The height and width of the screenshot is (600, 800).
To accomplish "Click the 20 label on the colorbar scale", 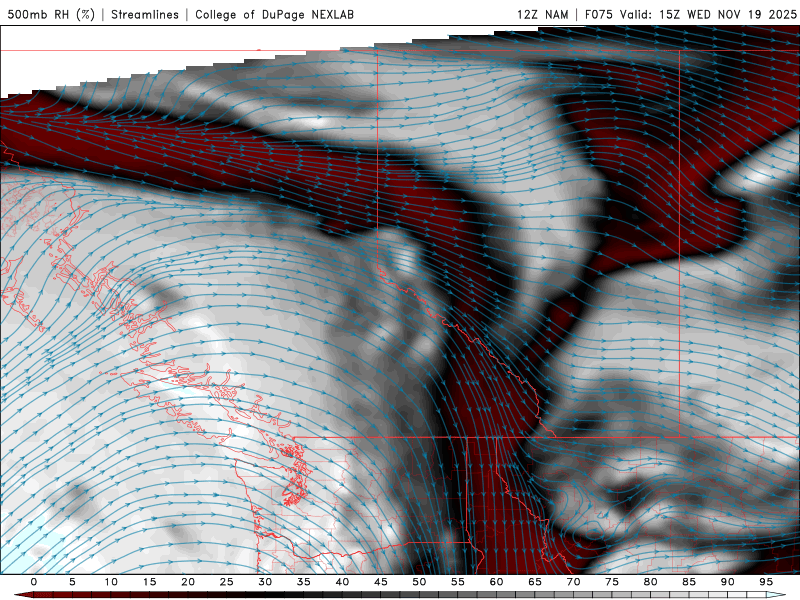I will (188, 582).
